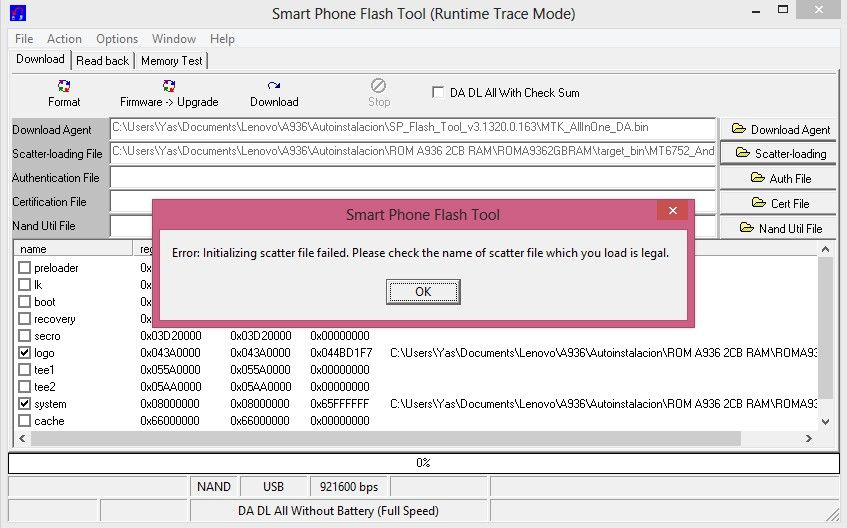Select the Firmware -> Upgrade icon

coord(169,86)
